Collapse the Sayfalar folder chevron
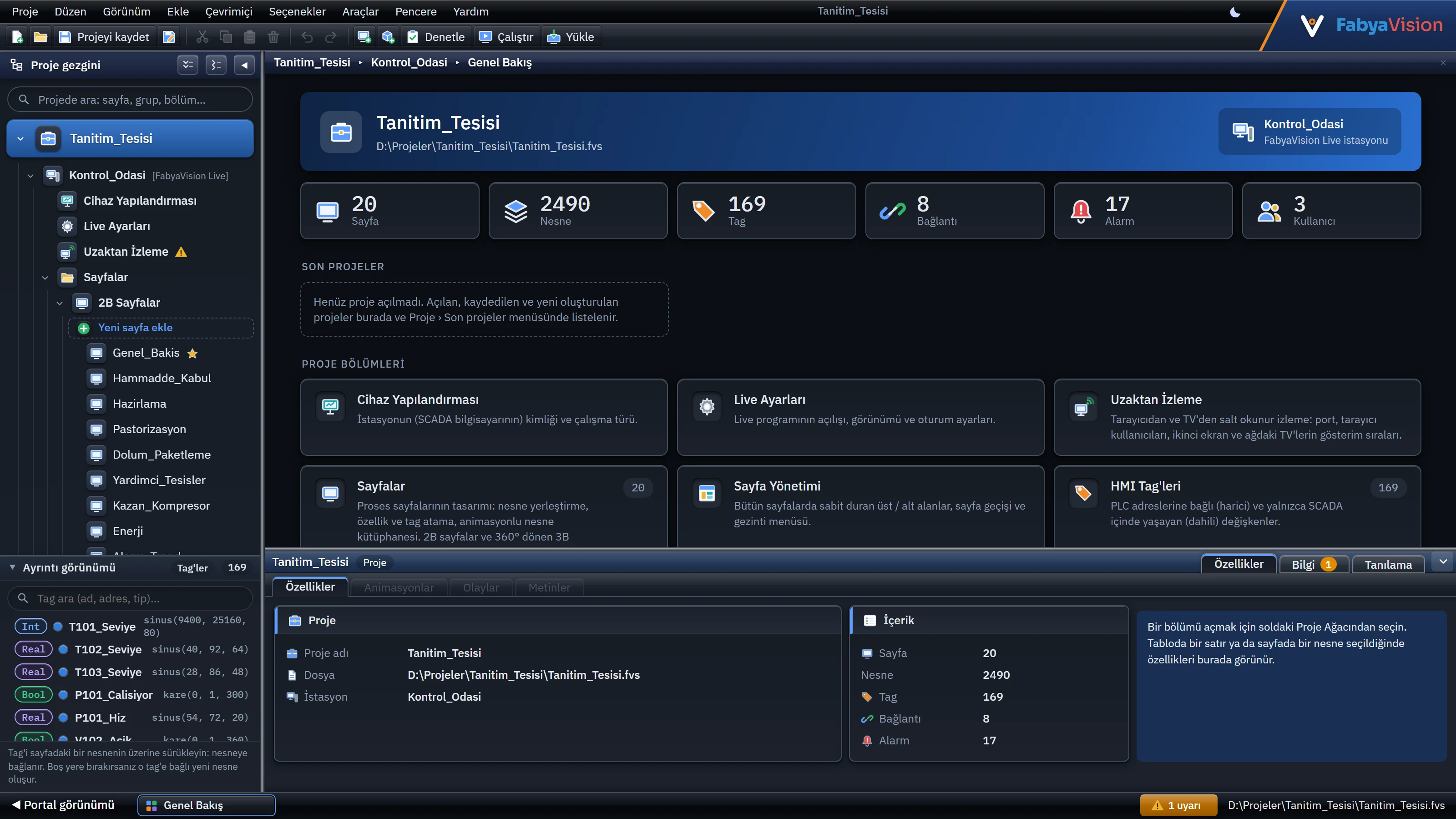Viewport: 1456px width, 819px height. point(45,278)
